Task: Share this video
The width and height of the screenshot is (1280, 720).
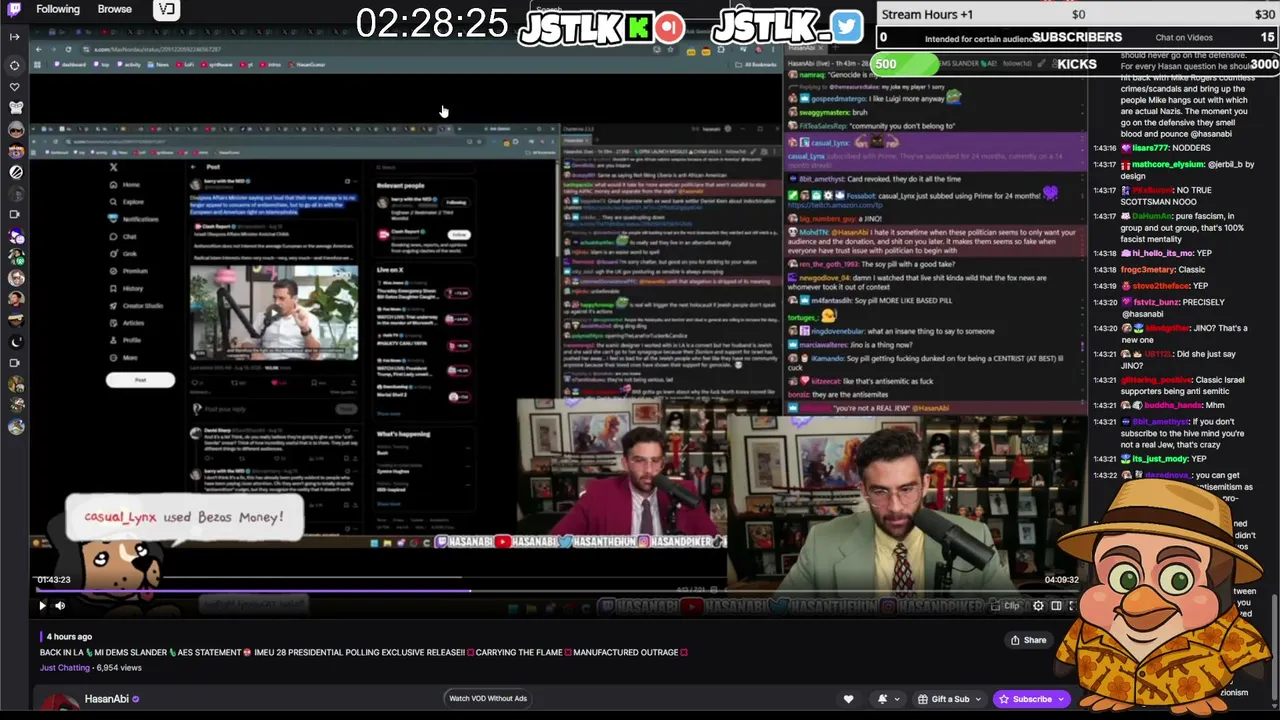Action: 1028,640
